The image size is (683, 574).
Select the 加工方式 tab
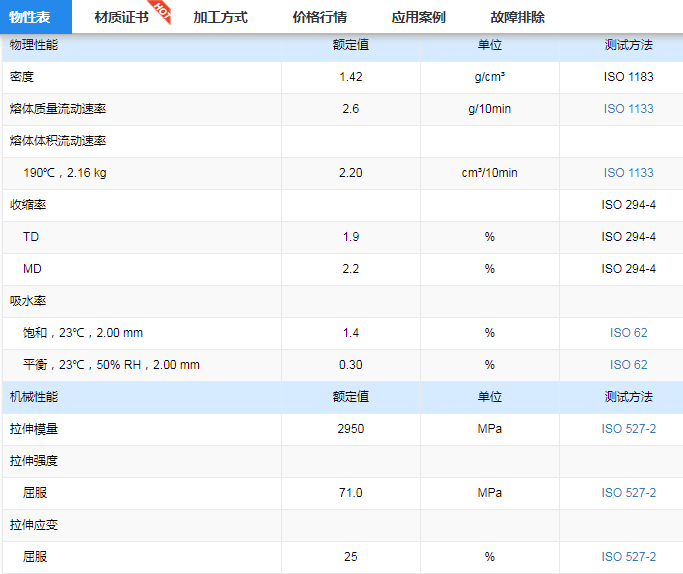[220, 17]
